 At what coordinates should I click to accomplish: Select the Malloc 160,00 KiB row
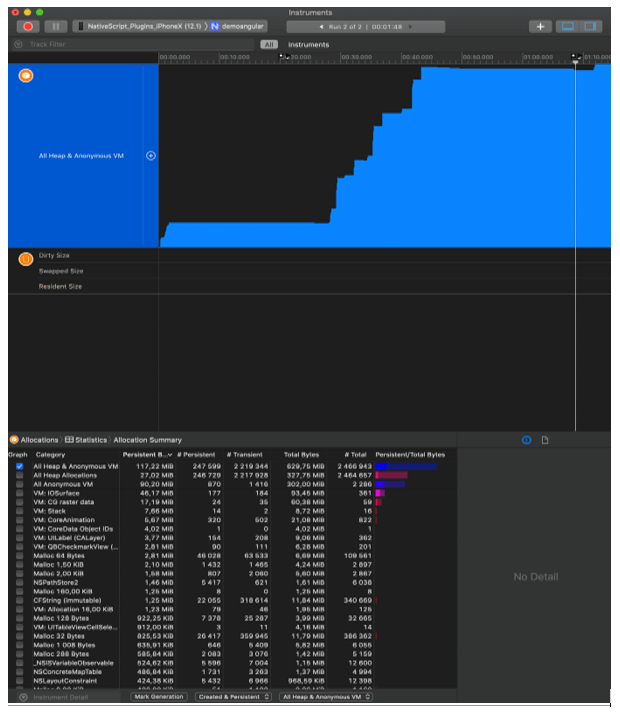point(232,592)
